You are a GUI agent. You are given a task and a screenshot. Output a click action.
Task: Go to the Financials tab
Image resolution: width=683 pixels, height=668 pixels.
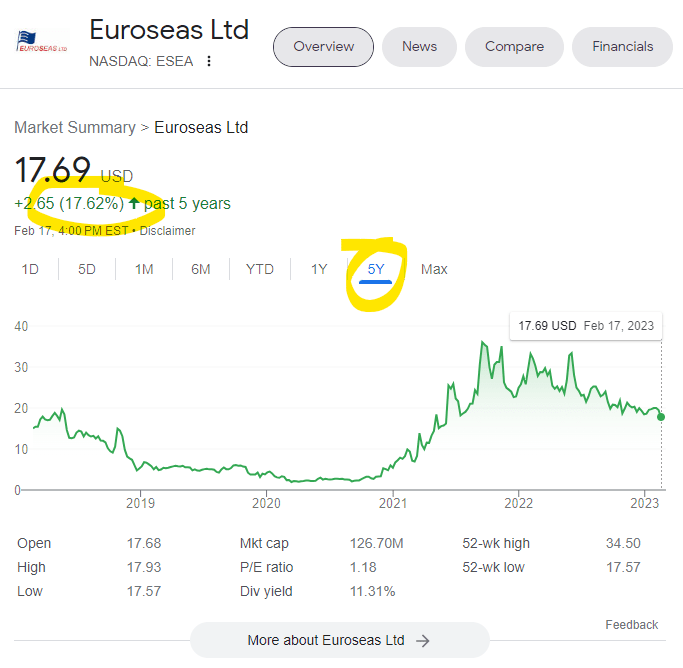[622, 47]
